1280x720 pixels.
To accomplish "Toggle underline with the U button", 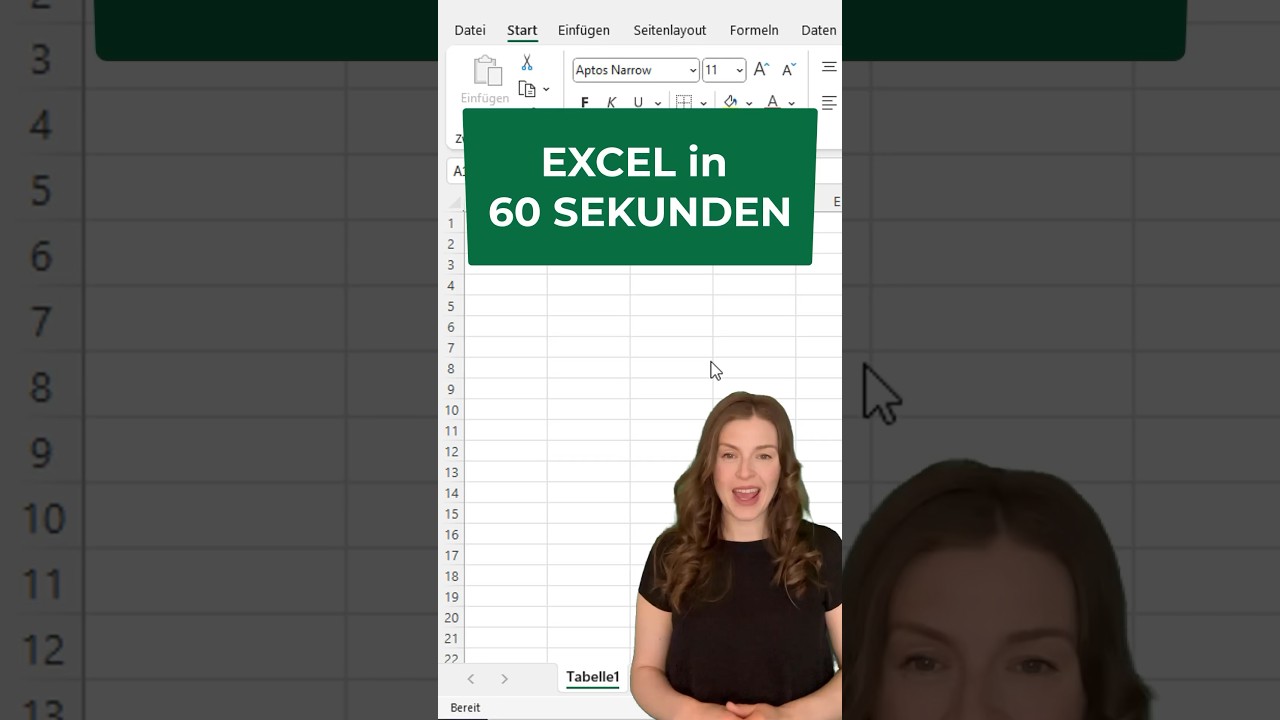I will [x=638, y=103].
